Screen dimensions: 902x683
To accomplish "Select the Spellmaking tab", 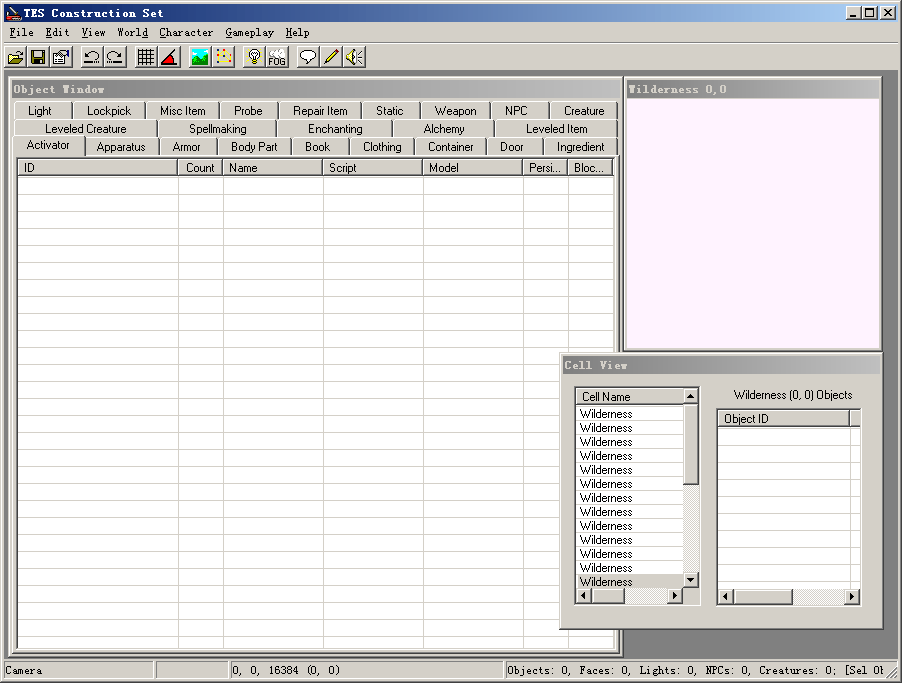I will pyautogui.click(x=217, y=129).
